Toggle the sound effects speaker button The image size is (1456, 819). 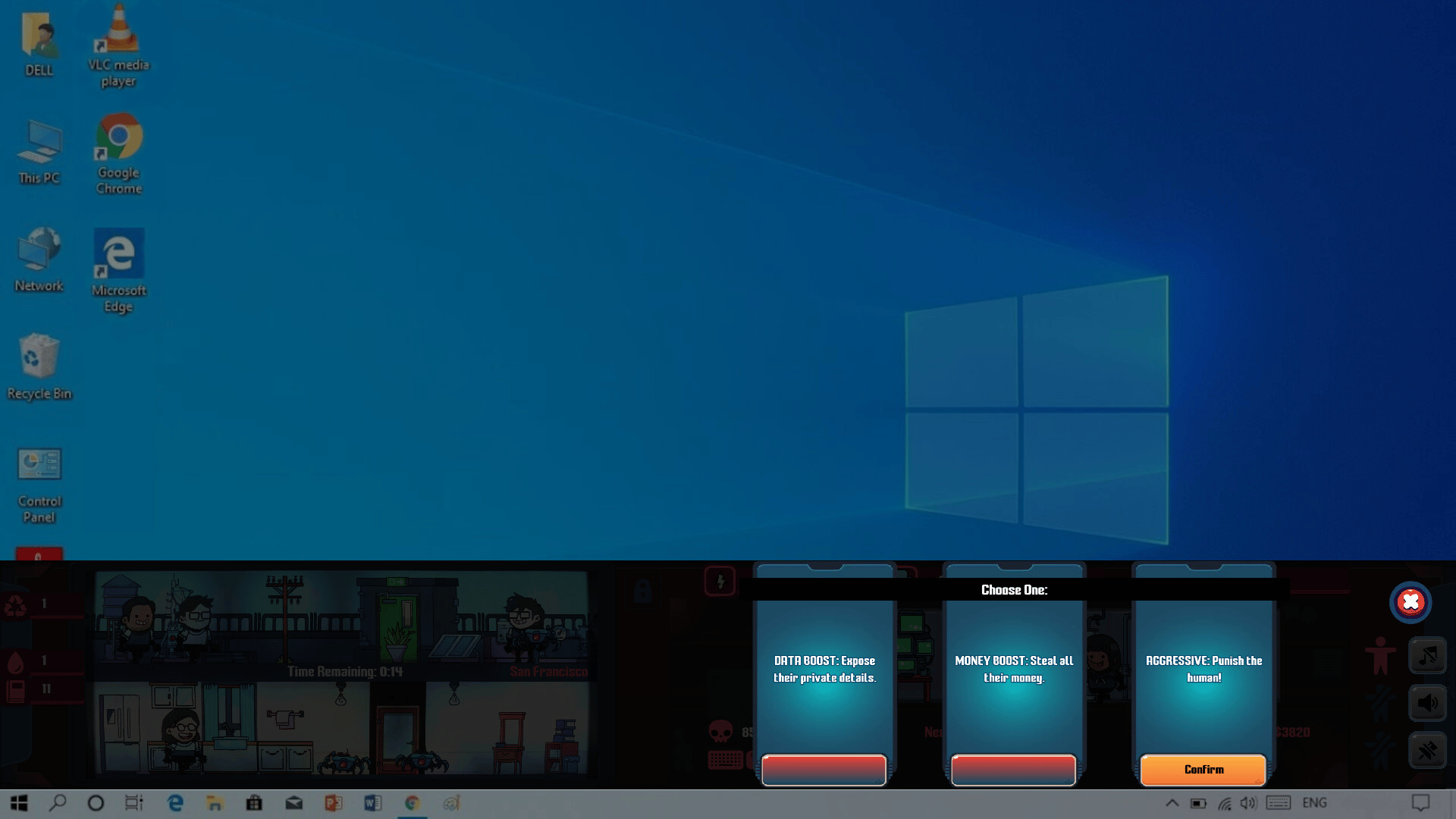point(1427,703)
